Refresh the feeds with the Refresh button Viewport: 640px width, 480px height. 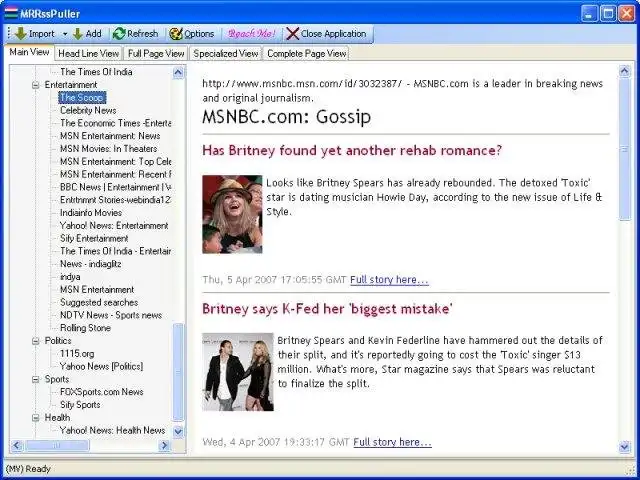tap(136, 33)
